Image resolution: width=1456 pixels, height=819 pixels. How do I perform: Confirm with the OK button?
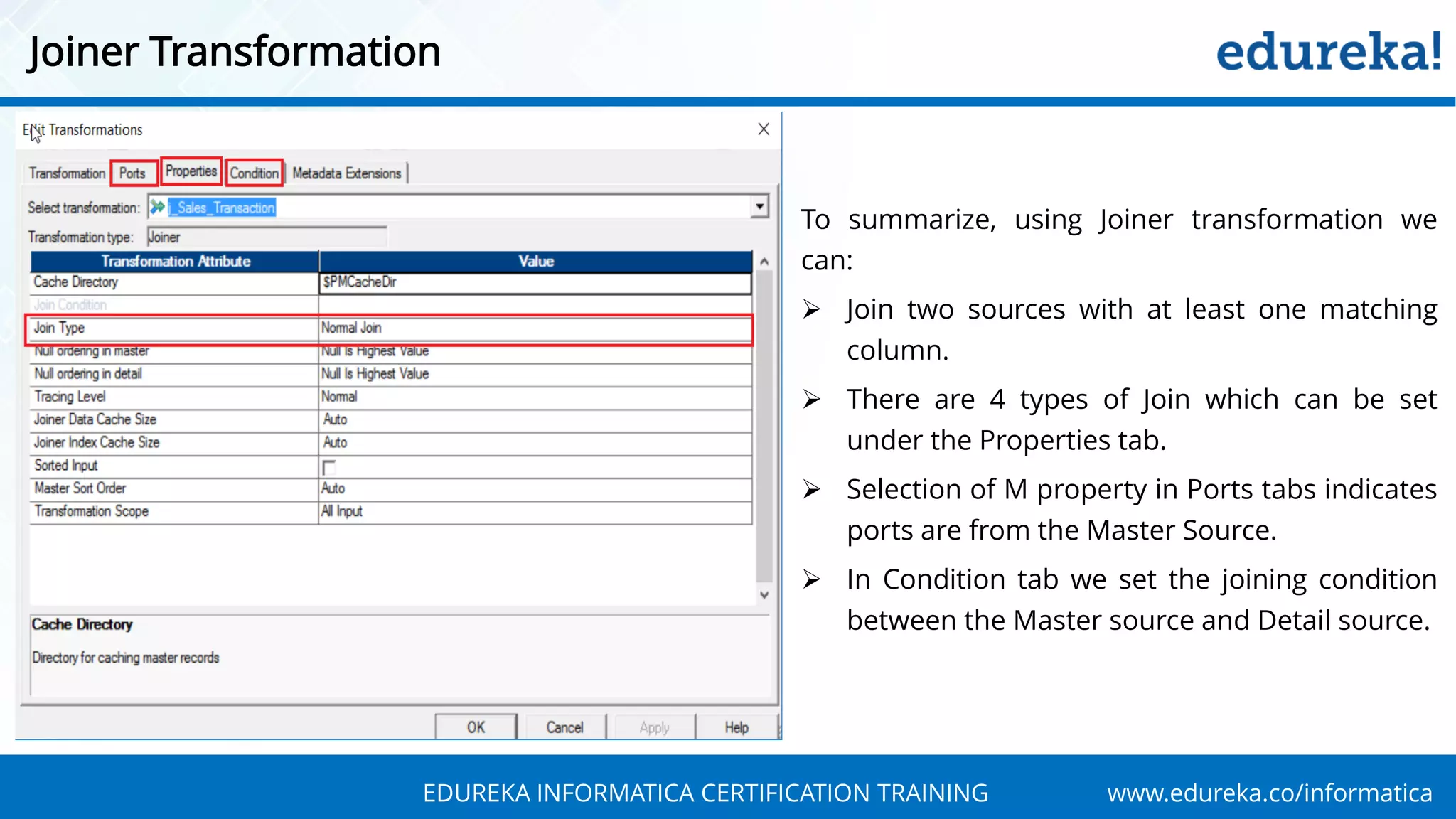476,727
